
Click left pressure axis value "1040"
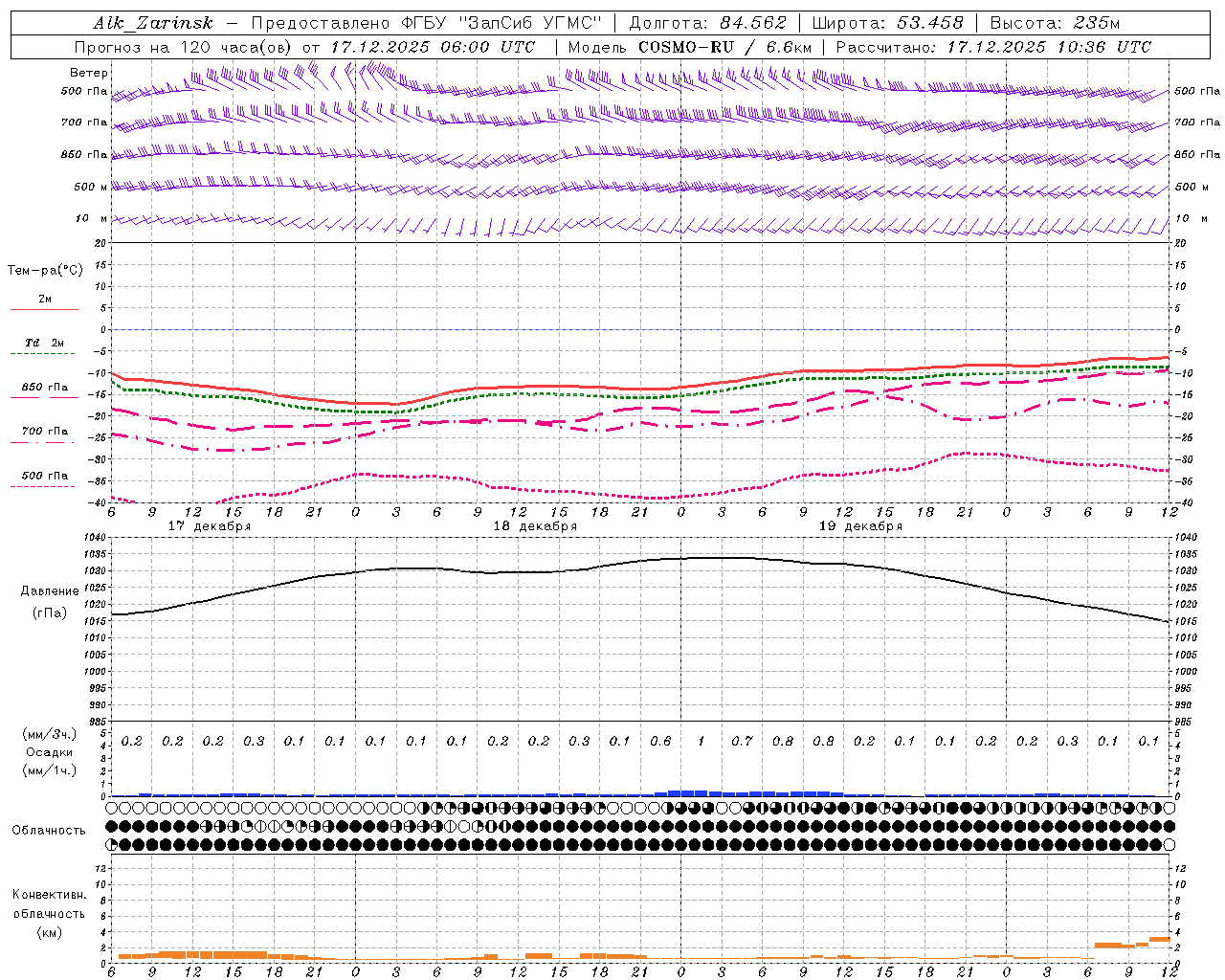coord(94,538)
